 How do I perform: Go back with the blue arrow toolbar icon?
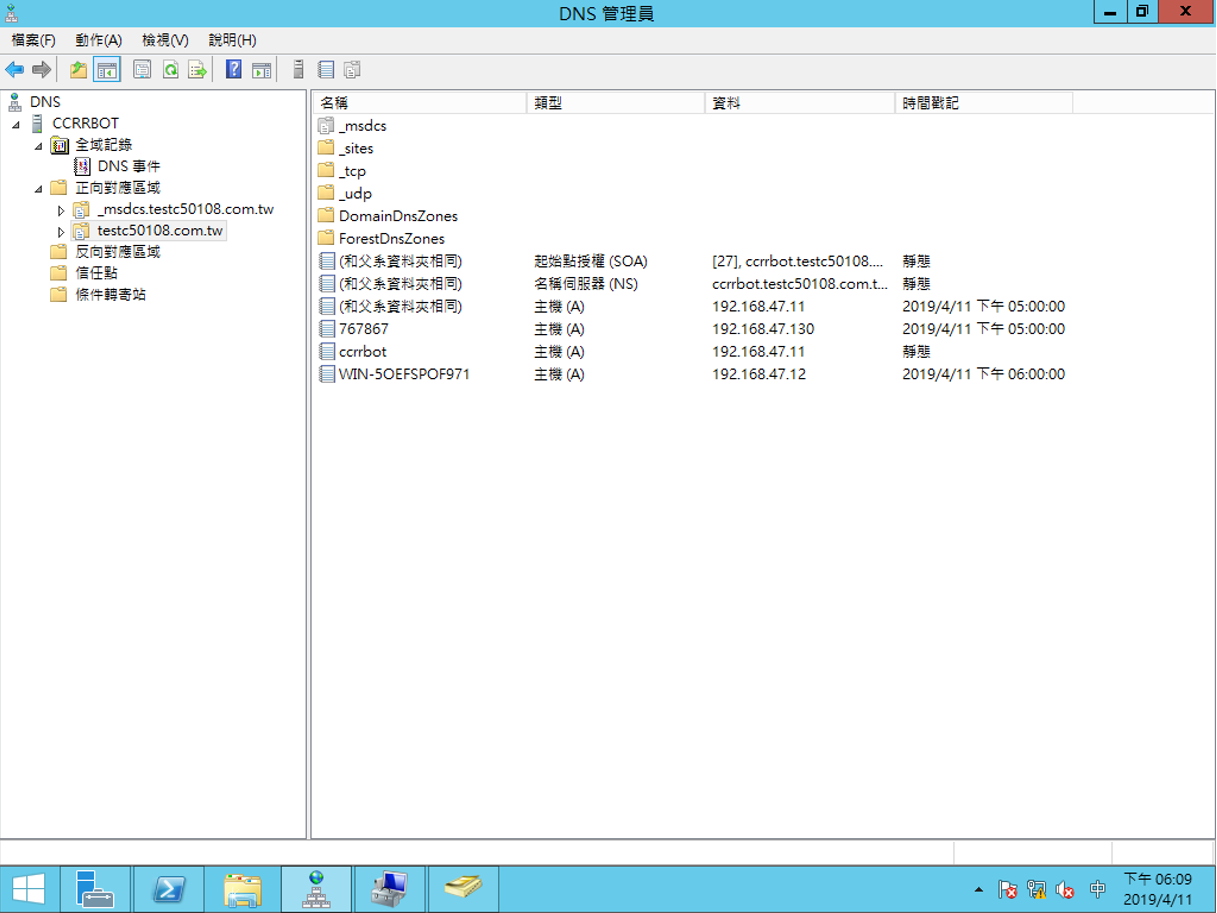(x=14, y=70)
